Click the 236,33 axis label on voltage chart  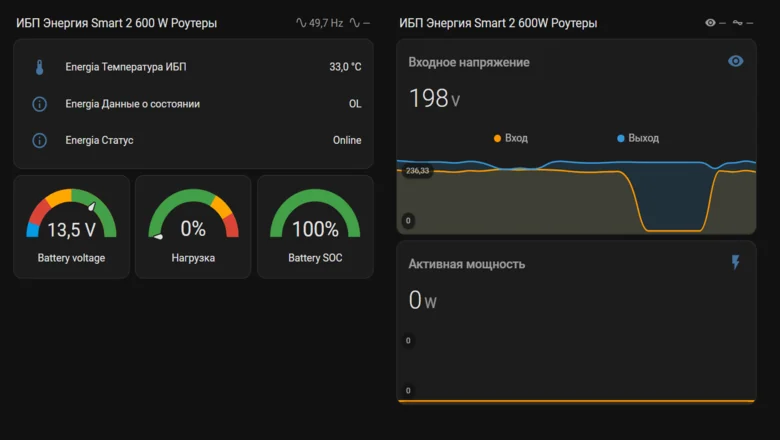(417, 171)
